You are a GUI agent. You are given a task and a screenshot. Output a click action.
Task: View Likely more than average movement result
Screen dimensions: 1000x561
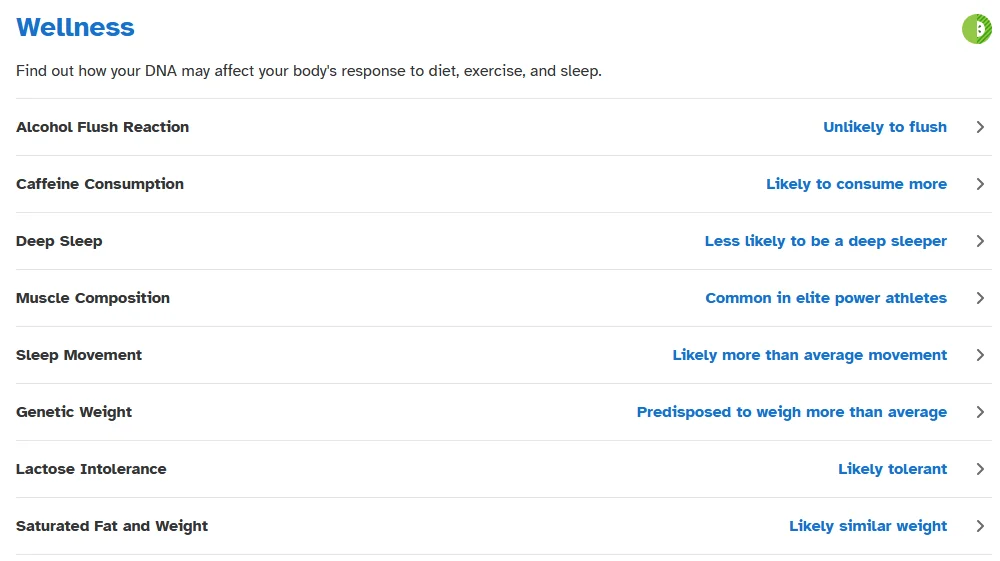pyautogui.click(x=809, y=355)
